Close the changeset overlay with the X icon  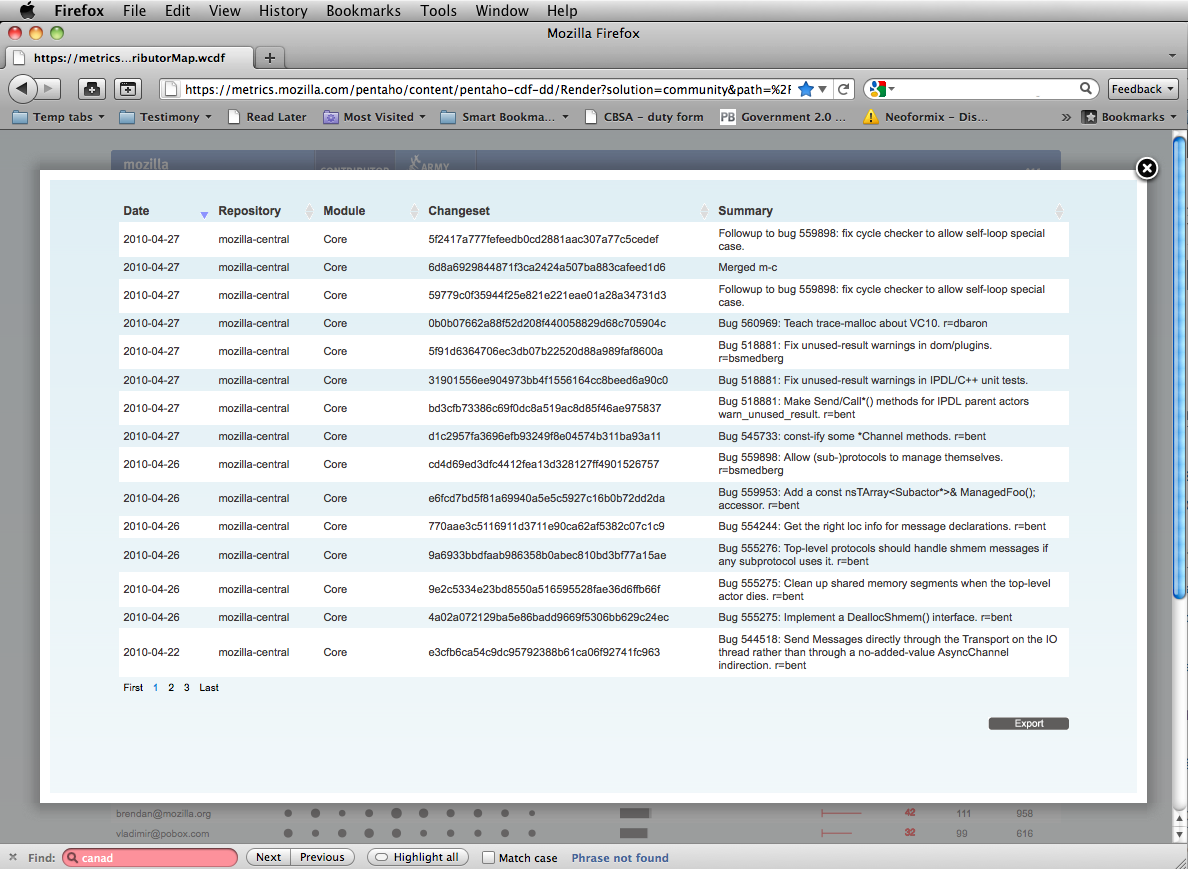click(1147, 168)
